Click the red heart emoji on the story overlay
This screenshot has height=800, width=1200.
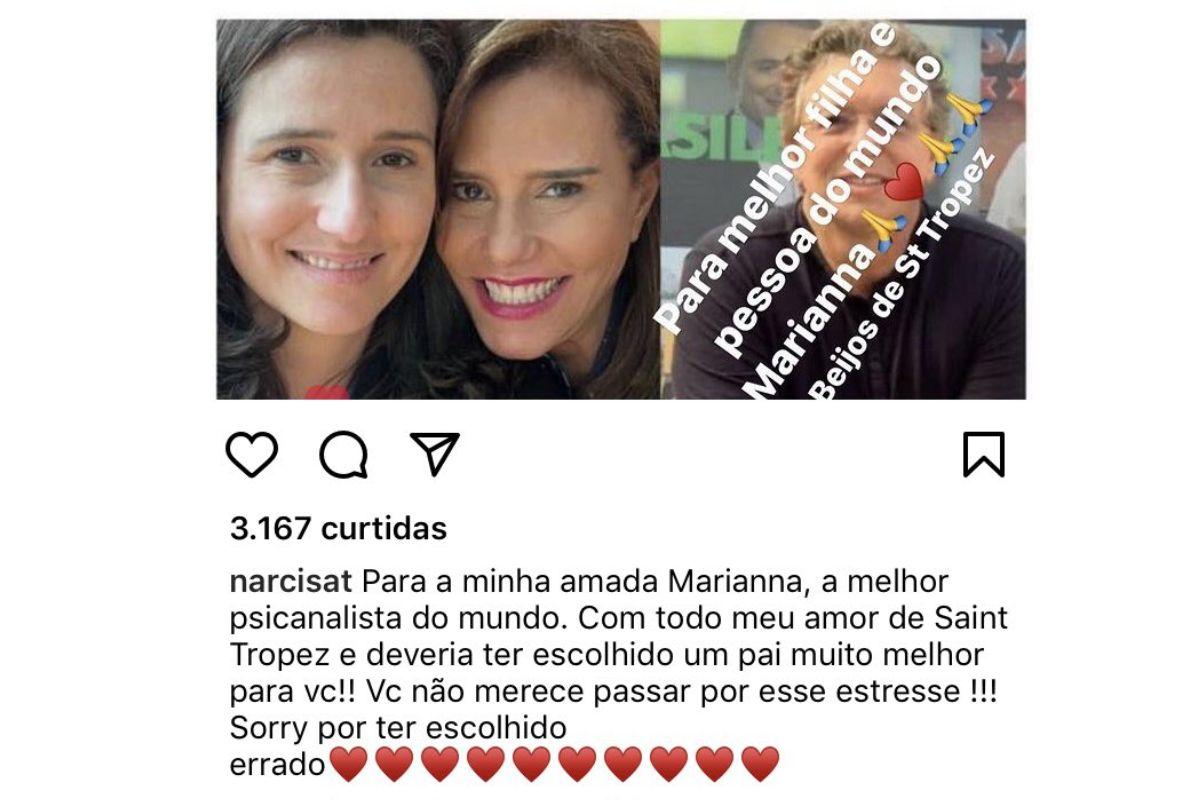click(906, 182)
